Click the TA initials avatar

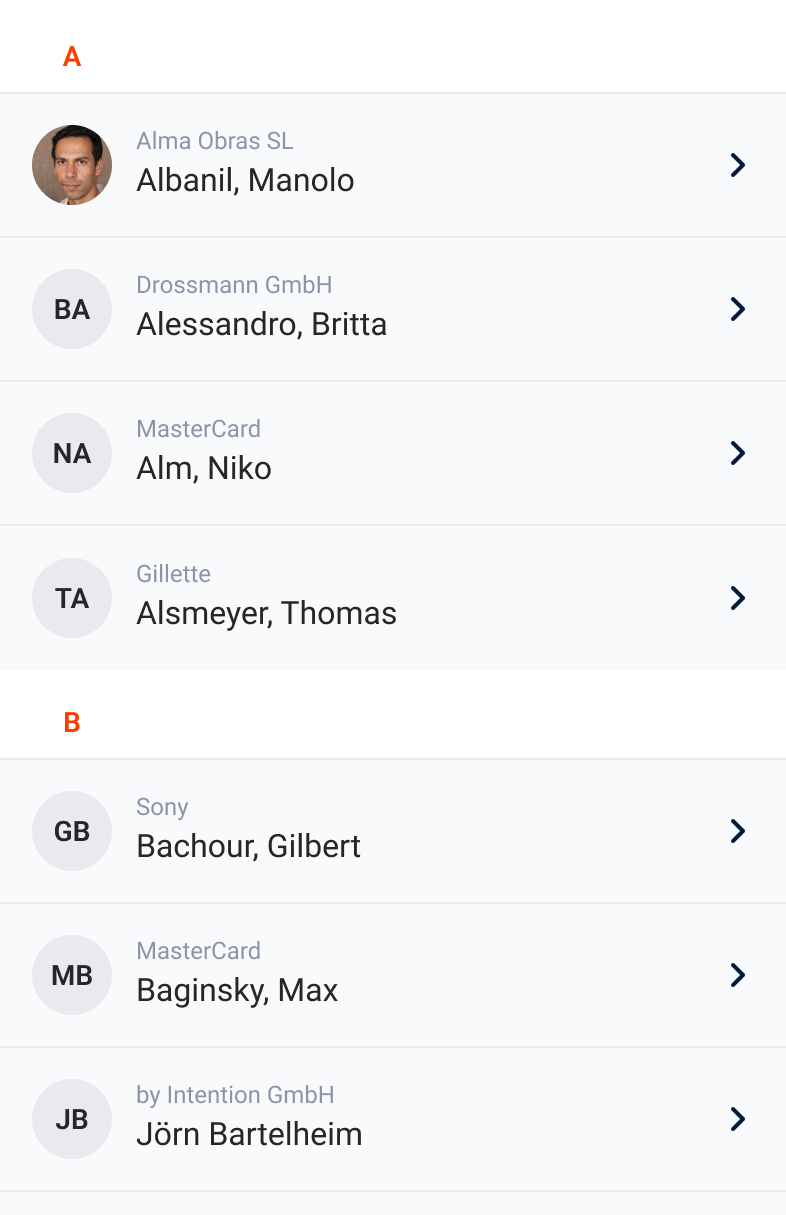[72, 598]
